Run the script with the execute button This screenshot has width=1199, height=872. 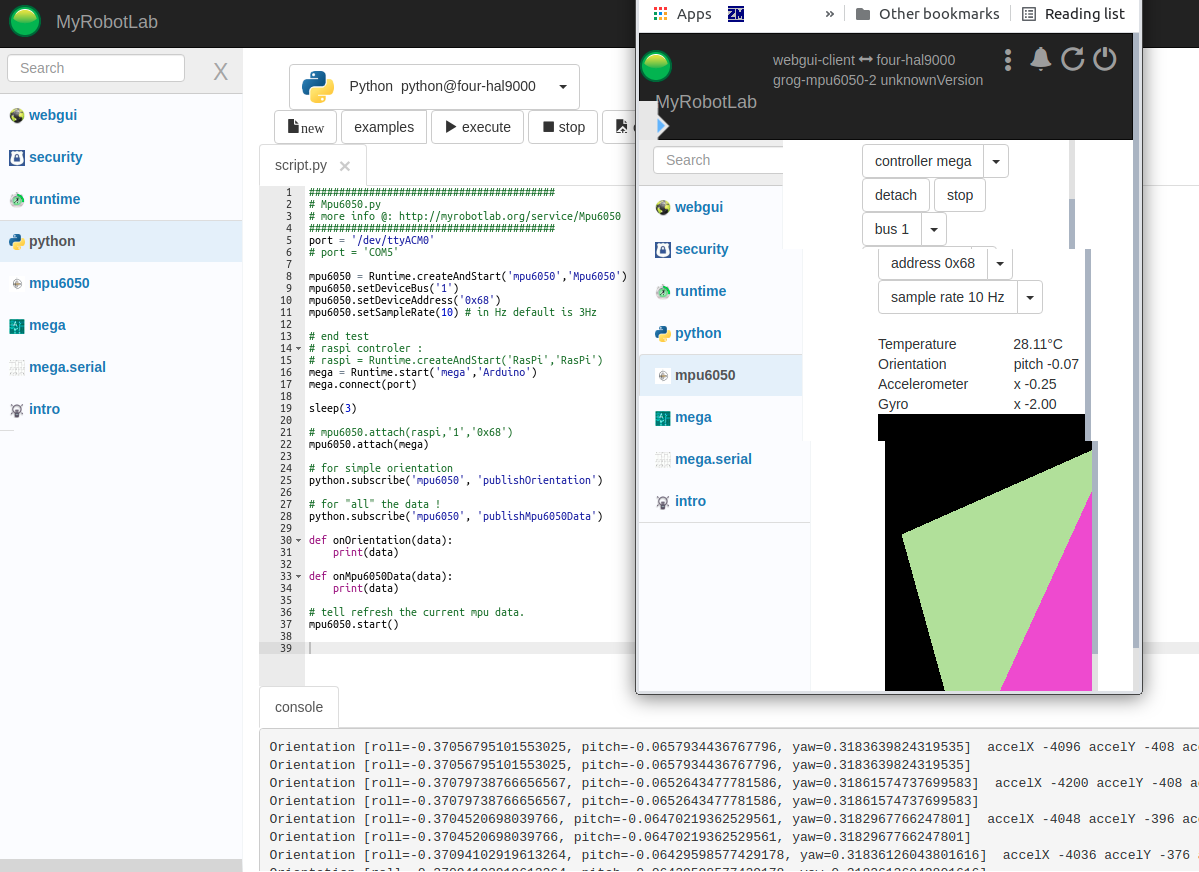click(478, 127)
